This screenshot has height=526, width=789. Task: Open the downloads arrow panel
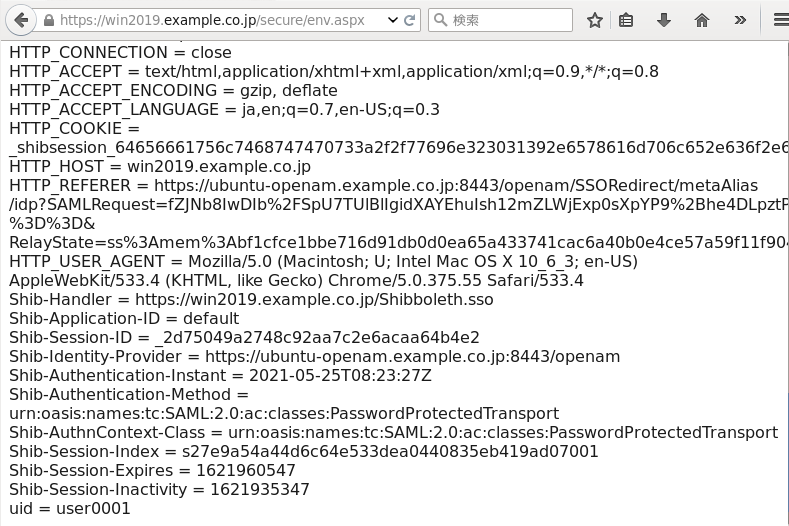pyautogui.click(x=664, y=20)
